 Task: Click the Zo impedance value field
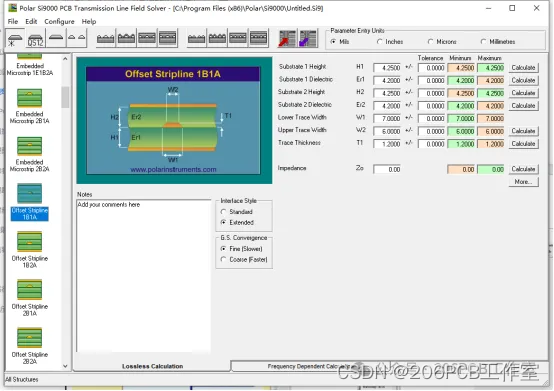387,170
